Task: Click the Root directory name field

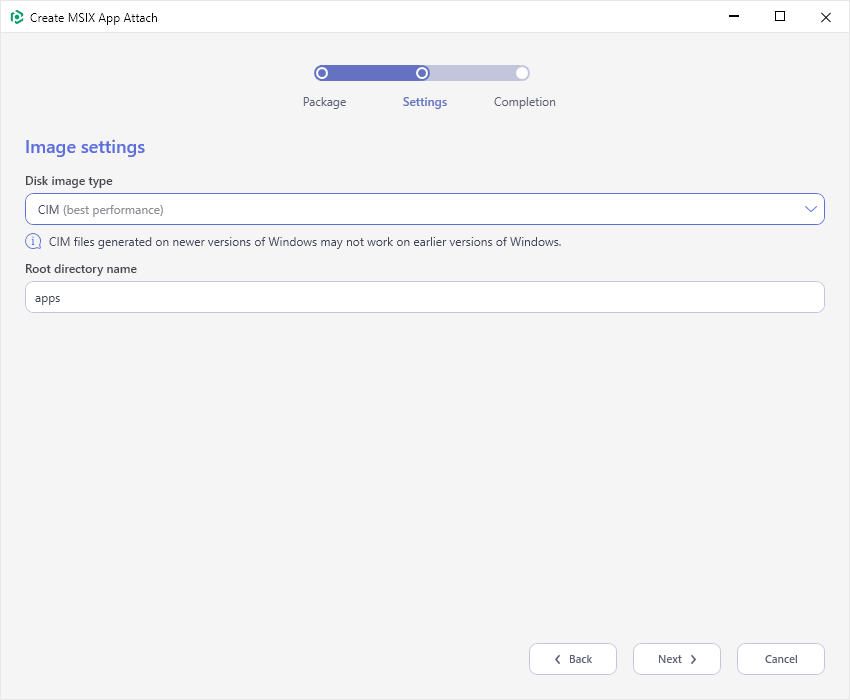Action: (424, 297)
